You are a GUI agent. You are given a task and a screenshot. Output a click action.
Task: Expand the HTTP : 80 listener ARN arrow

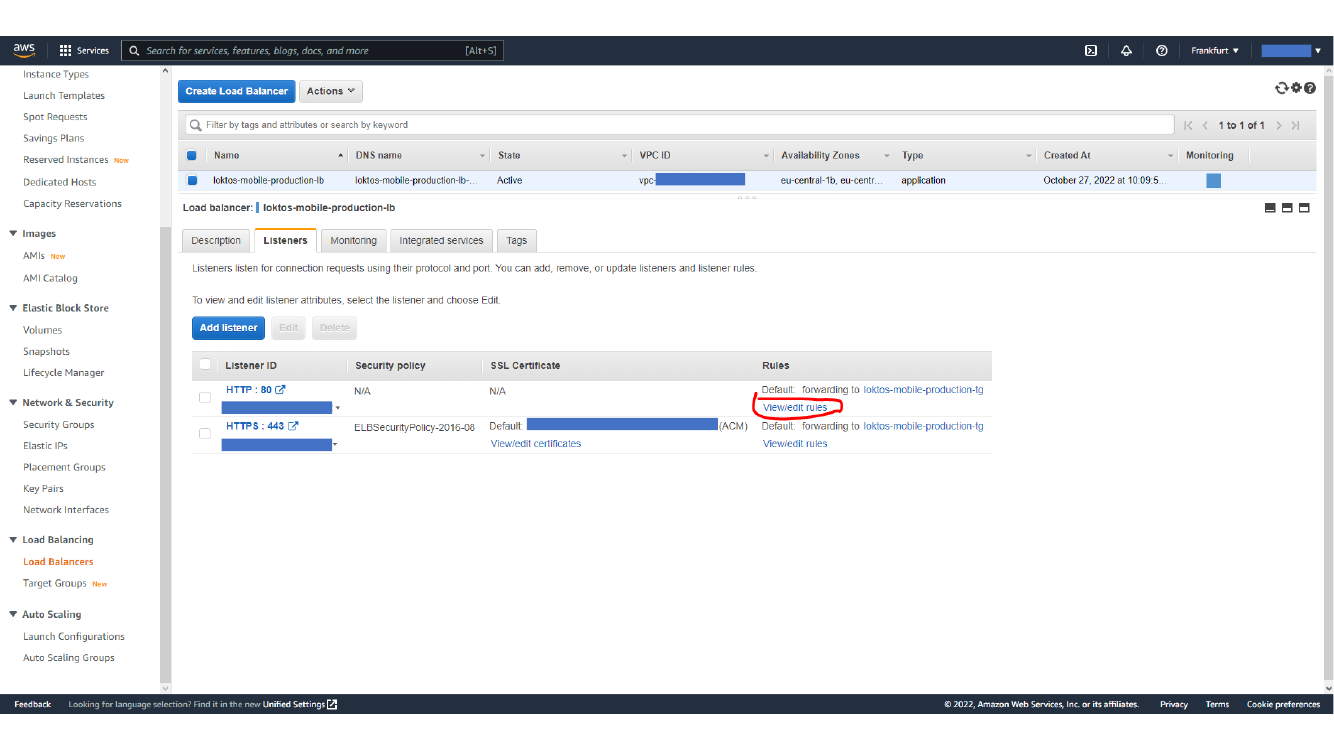pos(338,408)
